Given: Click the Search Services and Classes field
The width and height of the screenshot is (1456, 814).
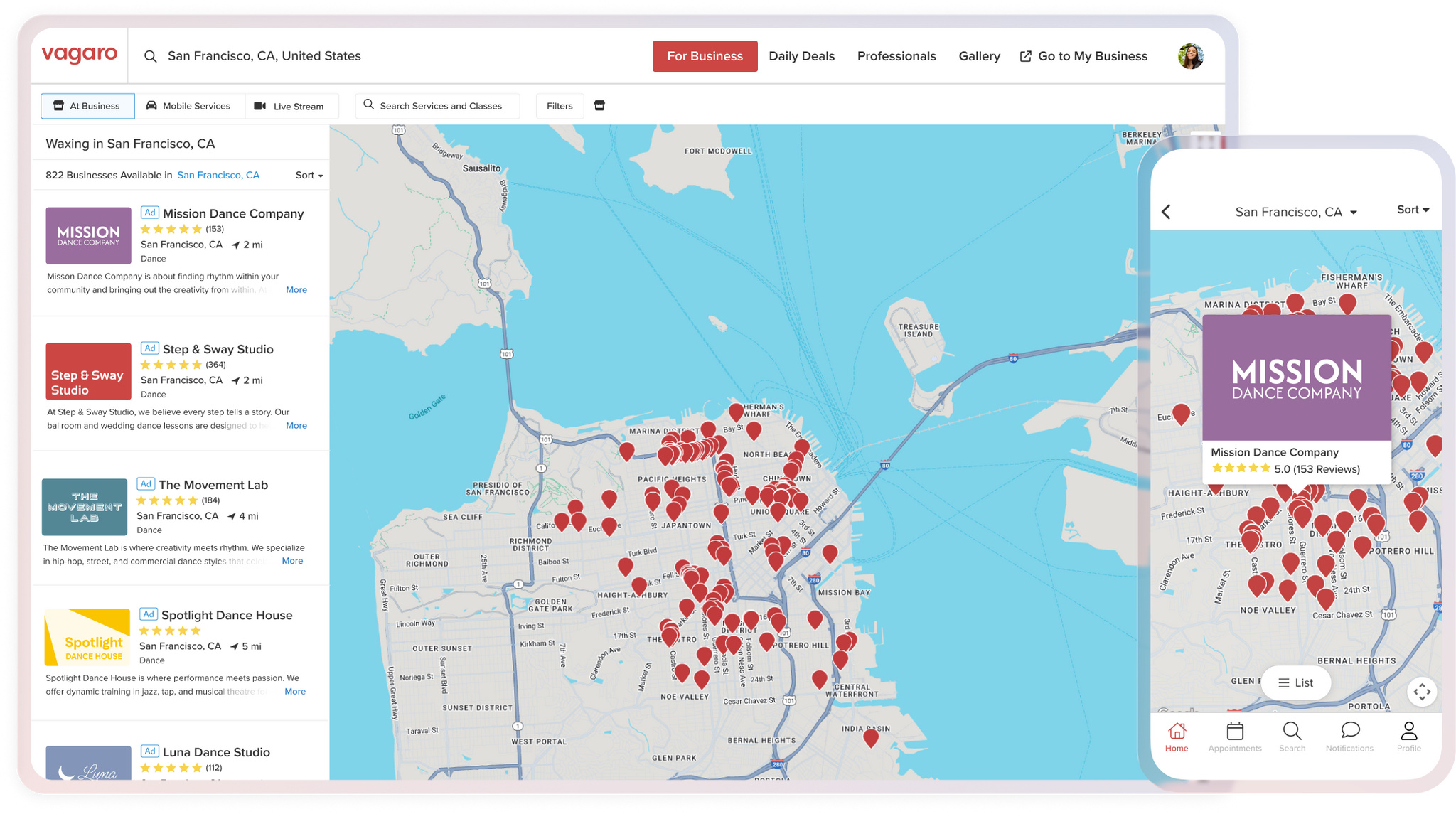Looking at the screenshot, I should 437,106.
